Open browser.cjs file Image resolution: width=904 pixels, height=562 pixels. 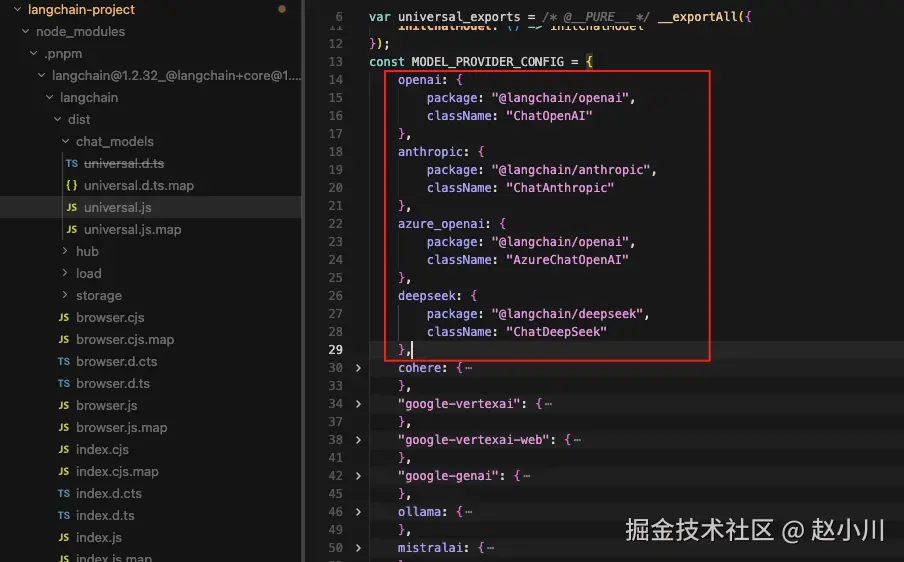point(110,318)
